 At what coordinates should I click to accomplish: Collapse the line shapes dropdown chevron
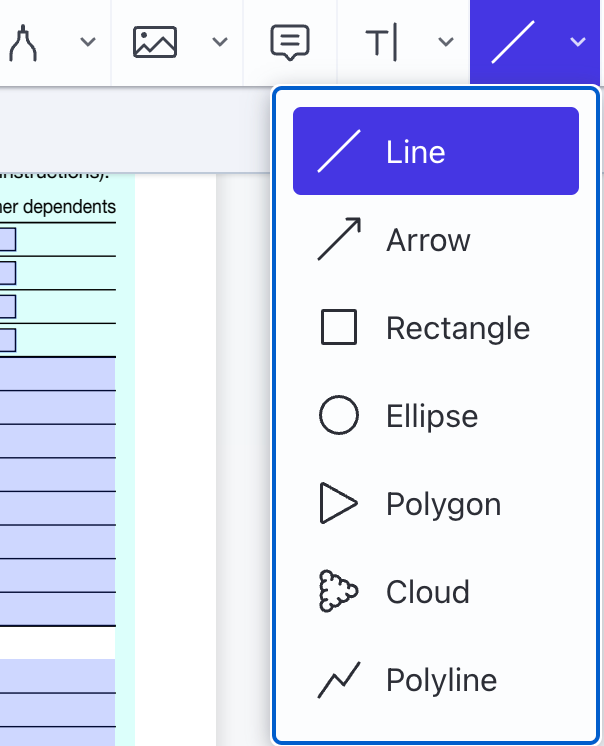576,42
